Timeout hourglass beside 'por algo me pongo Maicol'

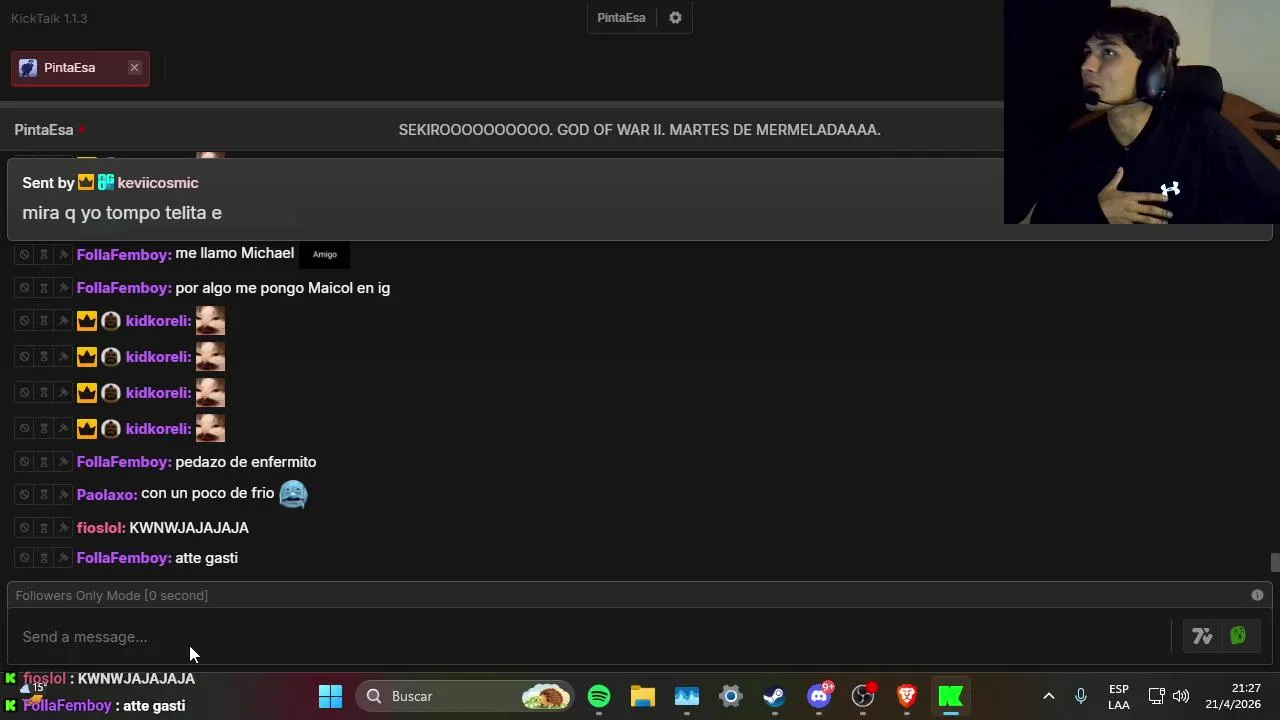tap(43, 288)
